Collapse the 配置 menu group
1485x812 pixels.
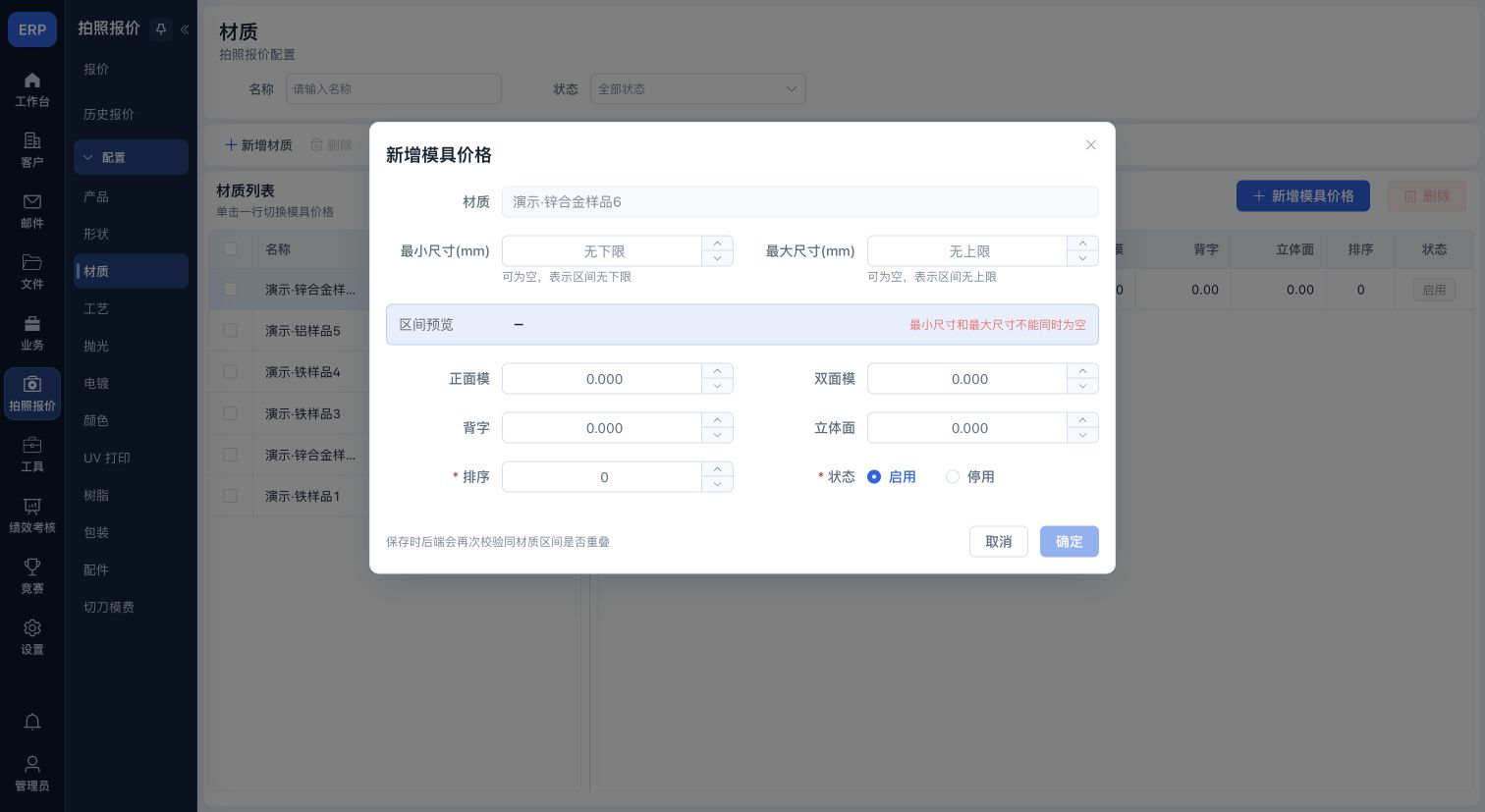coord(131,157)
